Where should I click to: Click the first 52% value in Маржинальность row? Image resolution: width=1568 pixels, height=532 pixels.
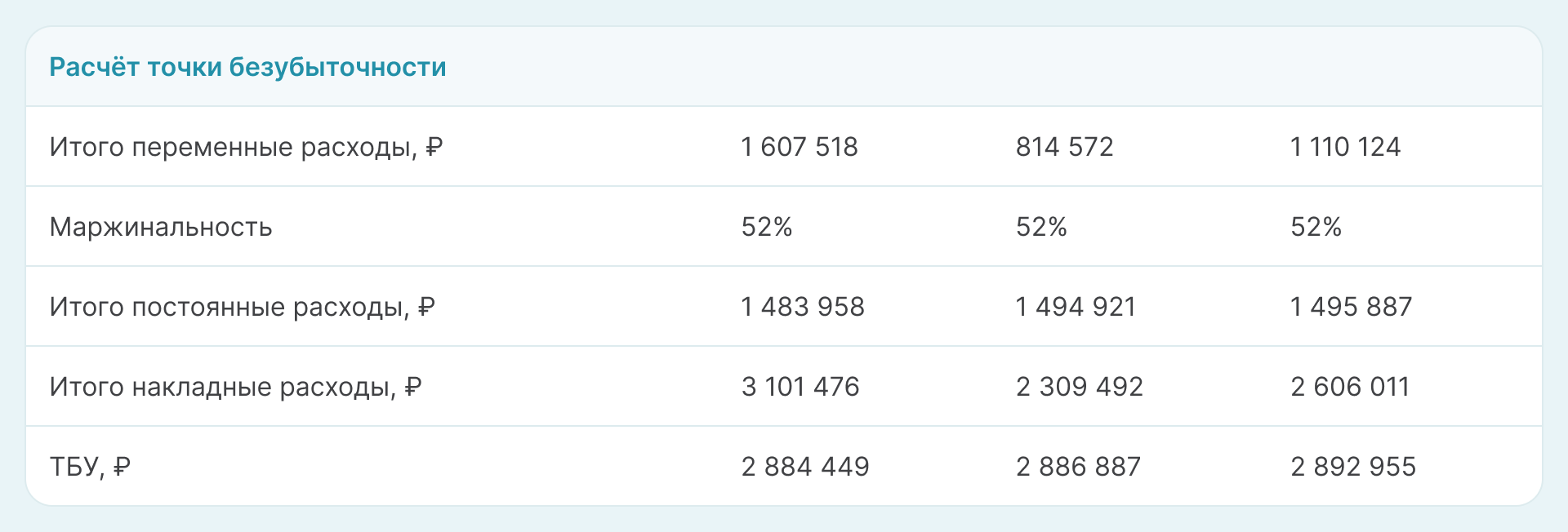pos(767,227)
